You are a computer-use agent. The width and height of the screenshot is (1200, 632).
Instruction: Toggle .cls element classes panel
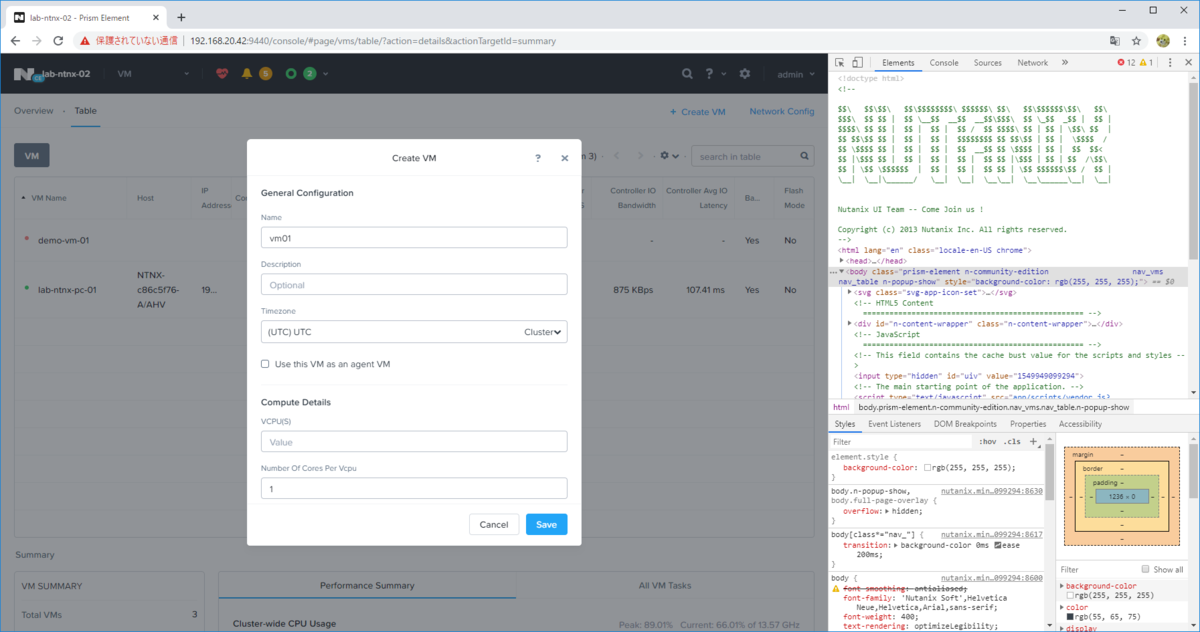1013,441
